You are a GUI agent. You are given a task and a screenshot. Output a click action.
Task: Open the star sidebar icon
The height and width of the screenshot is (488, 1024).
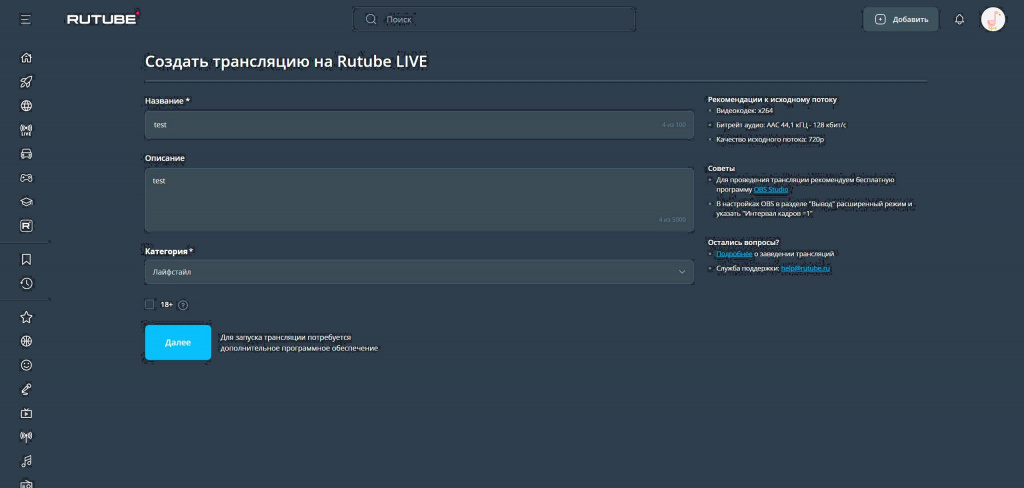(x=26, y=317)
